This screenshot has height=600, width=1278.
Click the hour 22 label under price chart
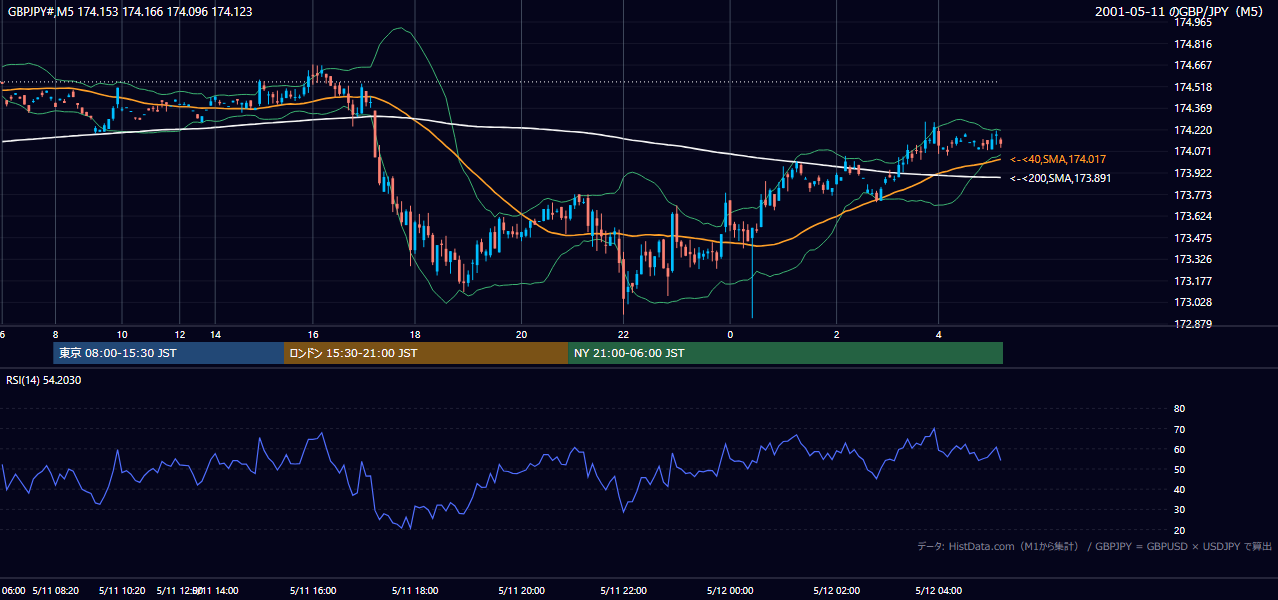point(623,334)
